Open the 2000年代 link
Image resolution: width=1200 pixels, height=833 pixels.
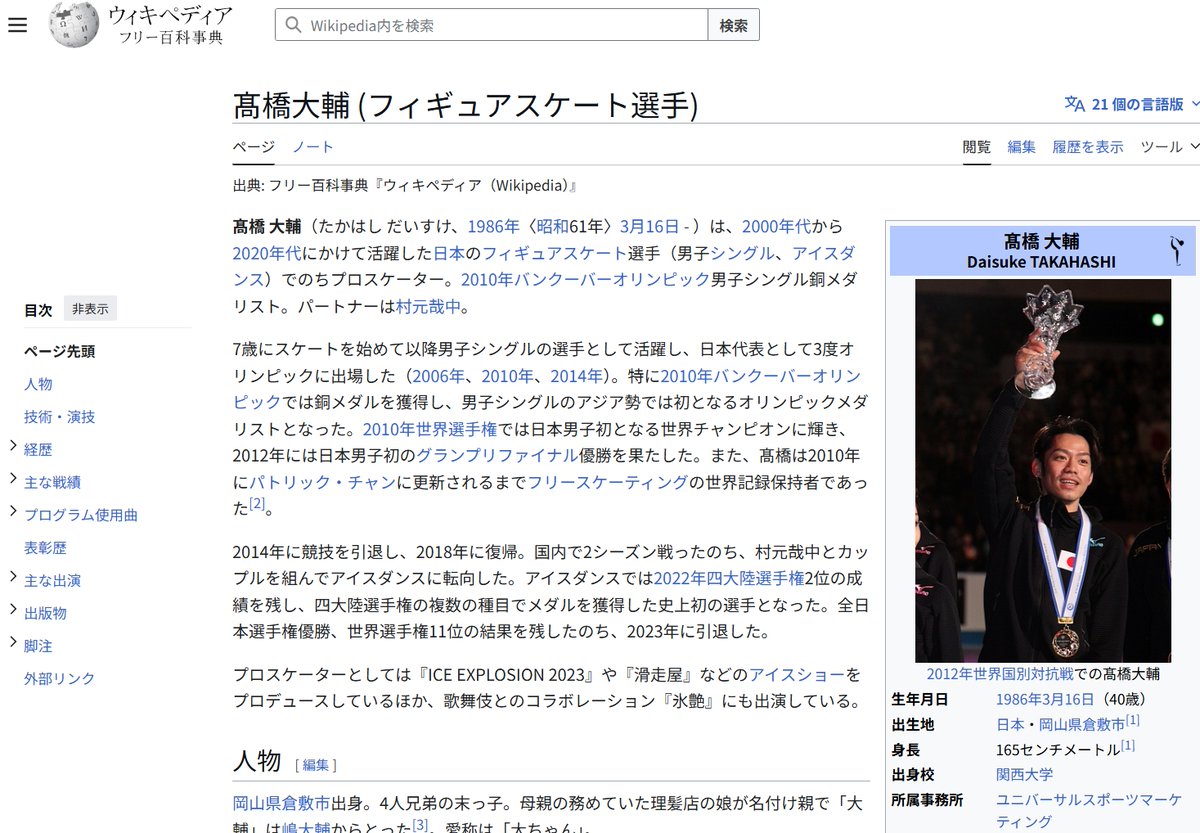tap(778, 226)
